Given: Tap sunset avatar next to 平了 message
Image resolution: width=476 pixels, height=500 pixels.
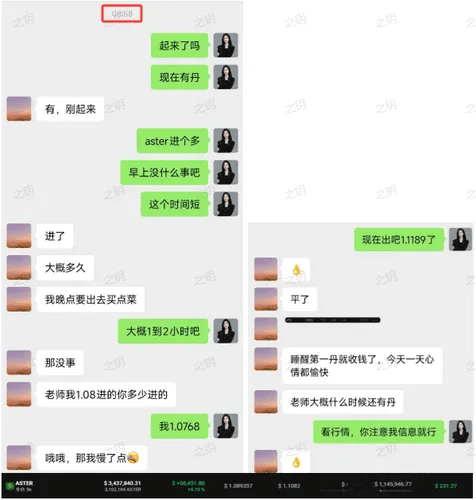Looking at the screenshot, I should [x=266, y=299].
